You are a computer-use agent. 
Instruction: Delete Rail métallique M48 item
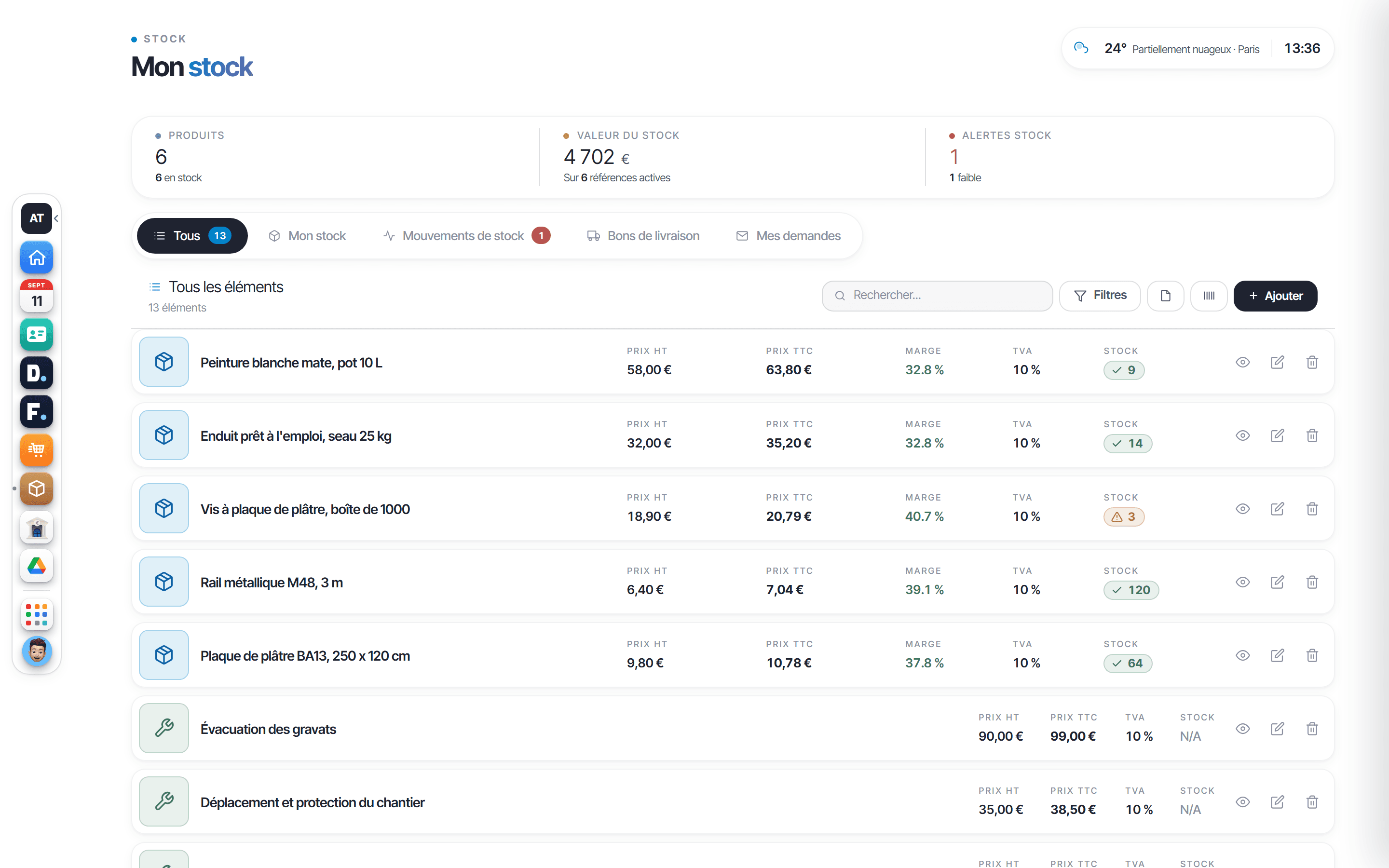(x=1312, y=582)
